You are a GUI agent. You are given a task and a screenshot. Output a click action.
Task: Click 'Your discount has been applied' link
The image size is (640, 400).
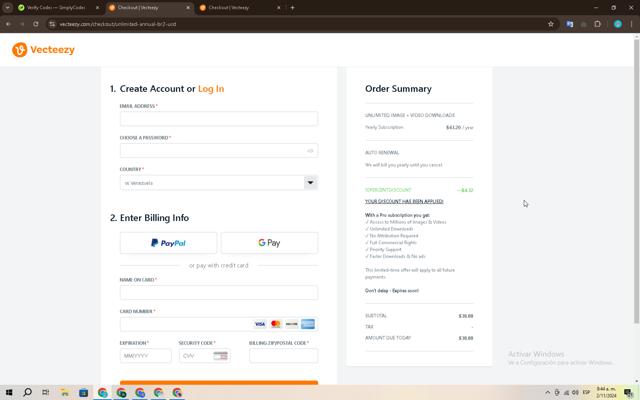[404, 201]
